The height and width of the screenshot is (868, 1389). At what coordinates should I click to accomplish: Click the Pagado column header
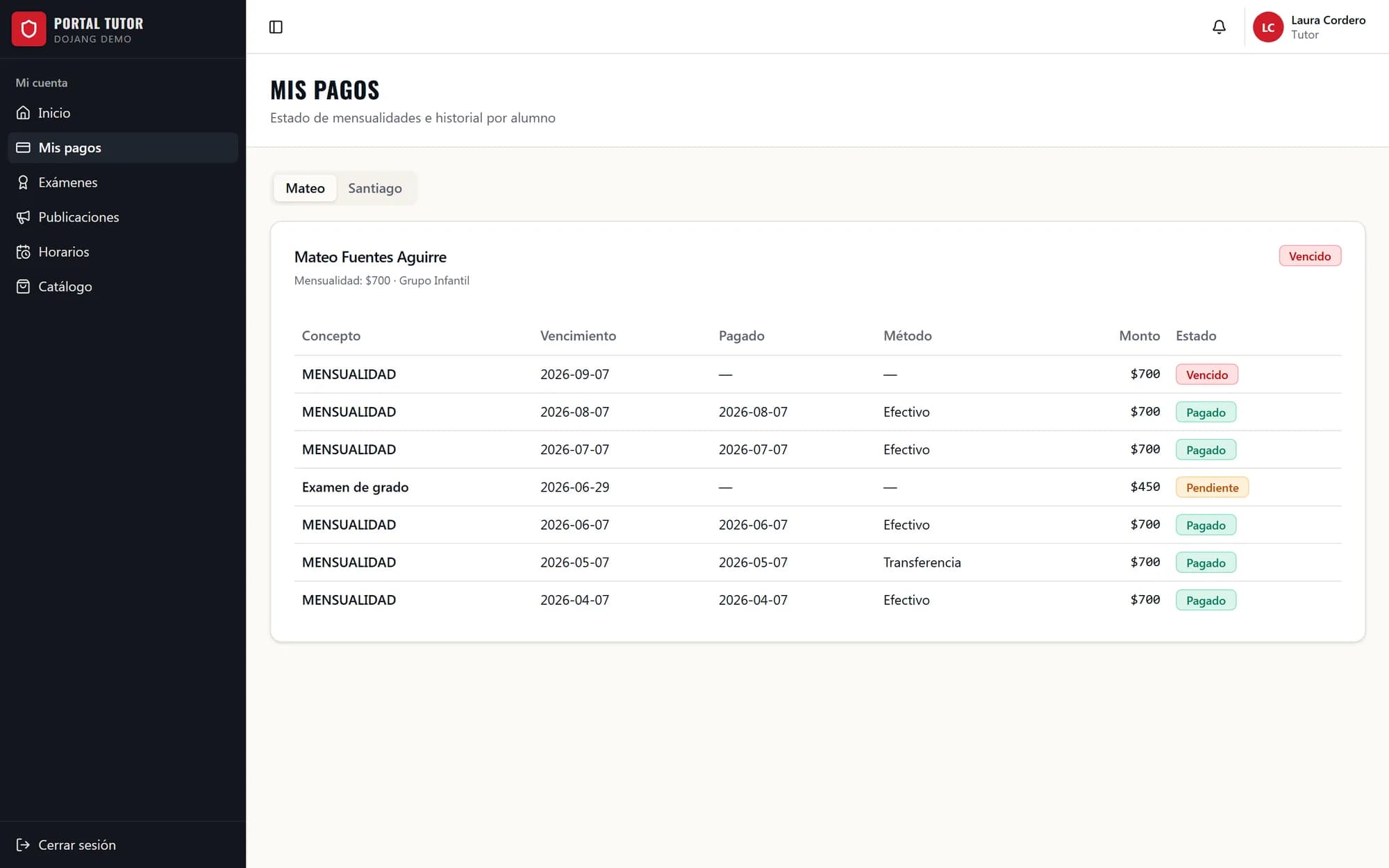click(x=741, y=335)
